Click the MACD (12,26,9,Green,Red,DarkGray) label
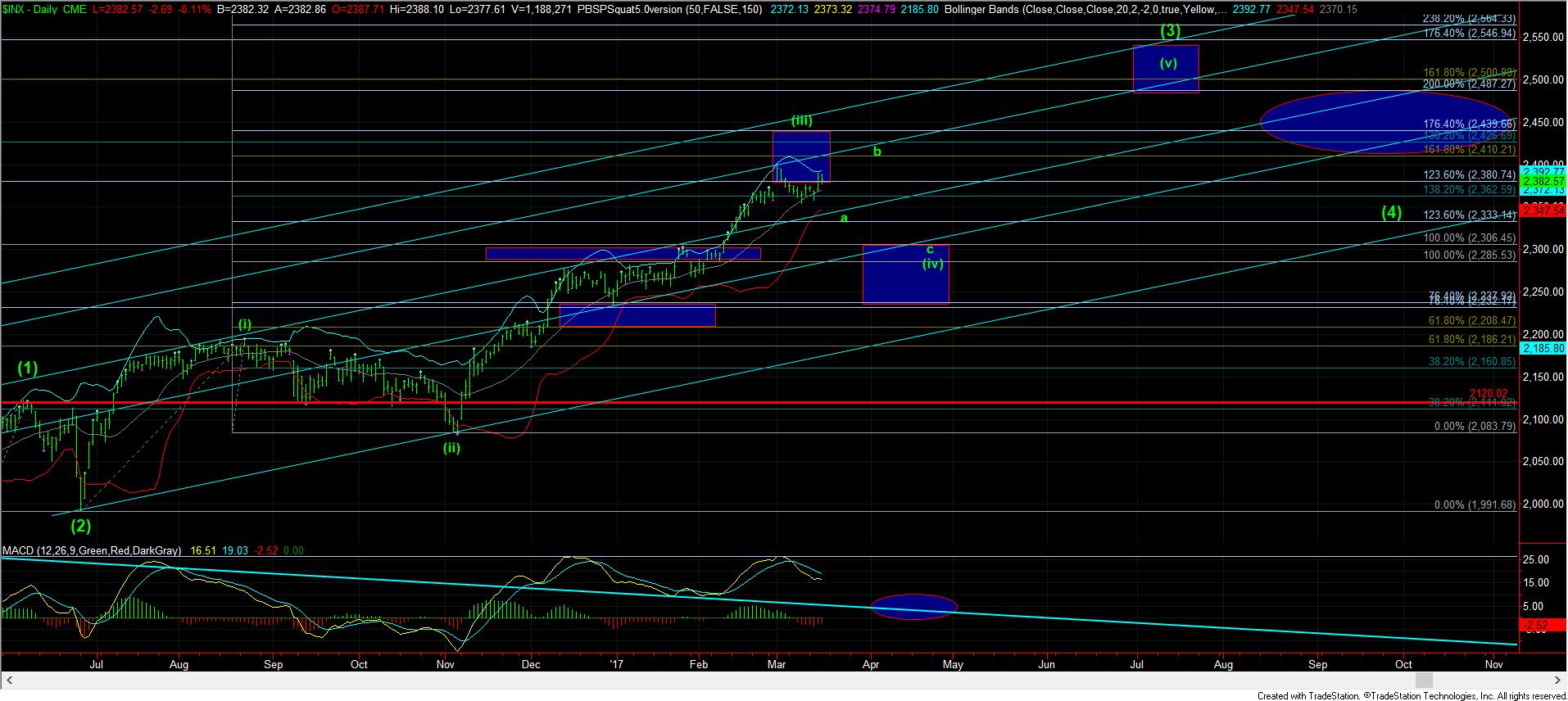Screen dimensions: 1568x701 [x=92, y=551]
